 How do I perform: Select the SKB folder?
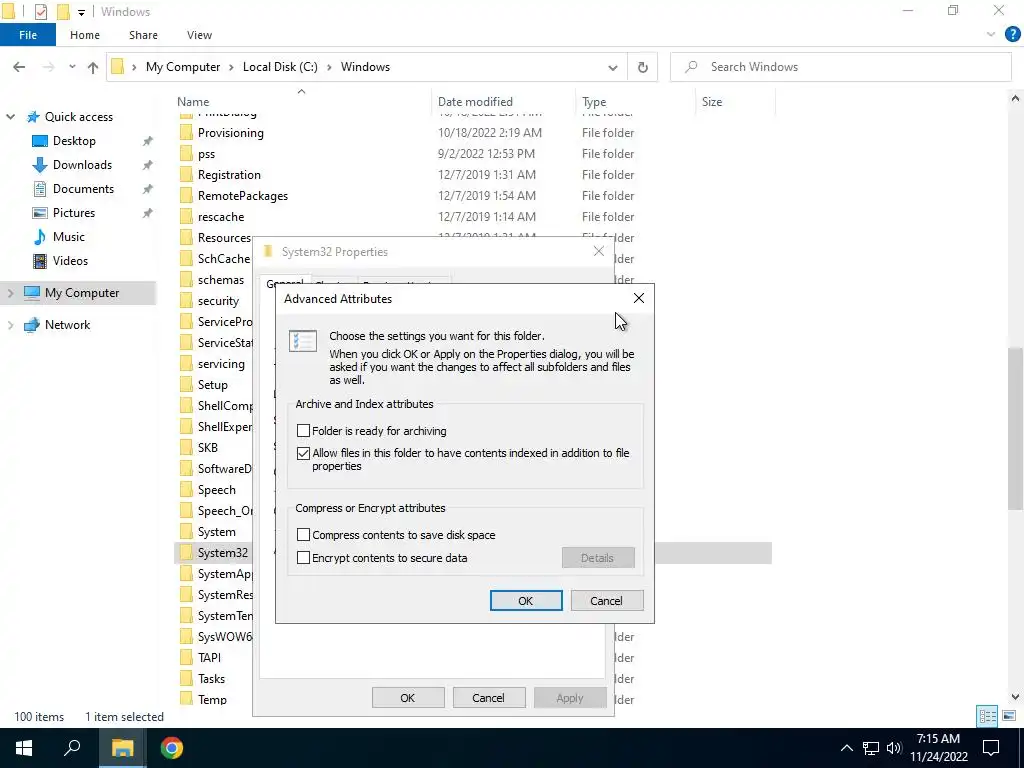(208, 448)
